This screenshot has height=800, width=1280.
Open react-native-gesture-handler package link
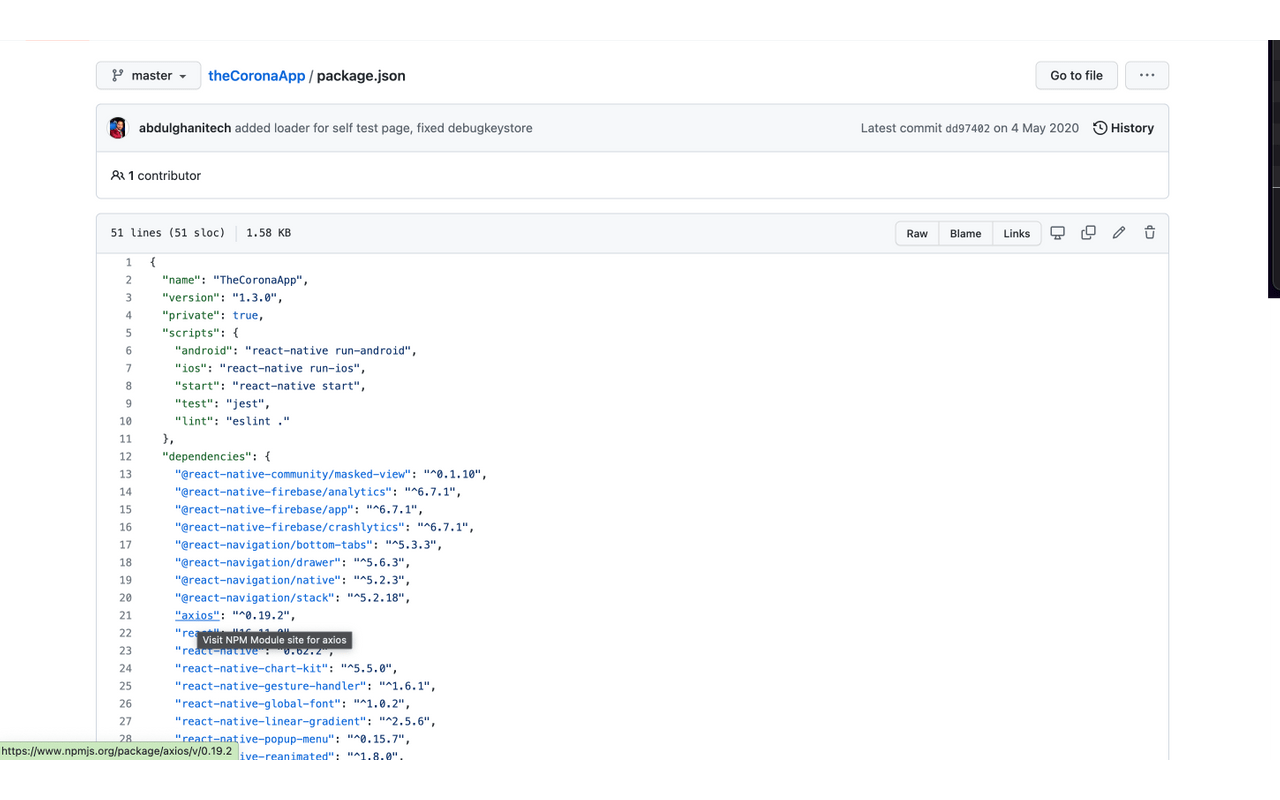tap(271, 686)
